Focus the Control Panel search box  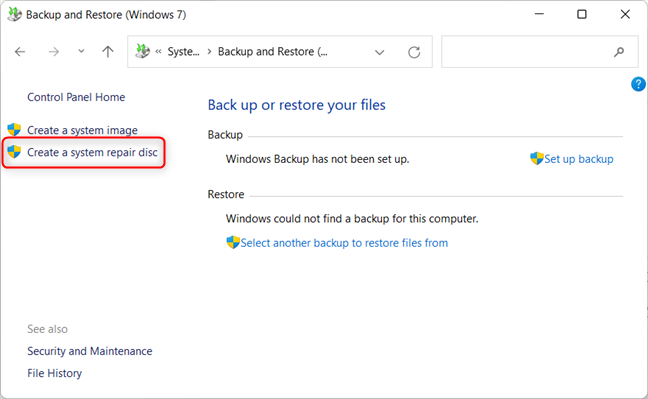tap(540, 52)
